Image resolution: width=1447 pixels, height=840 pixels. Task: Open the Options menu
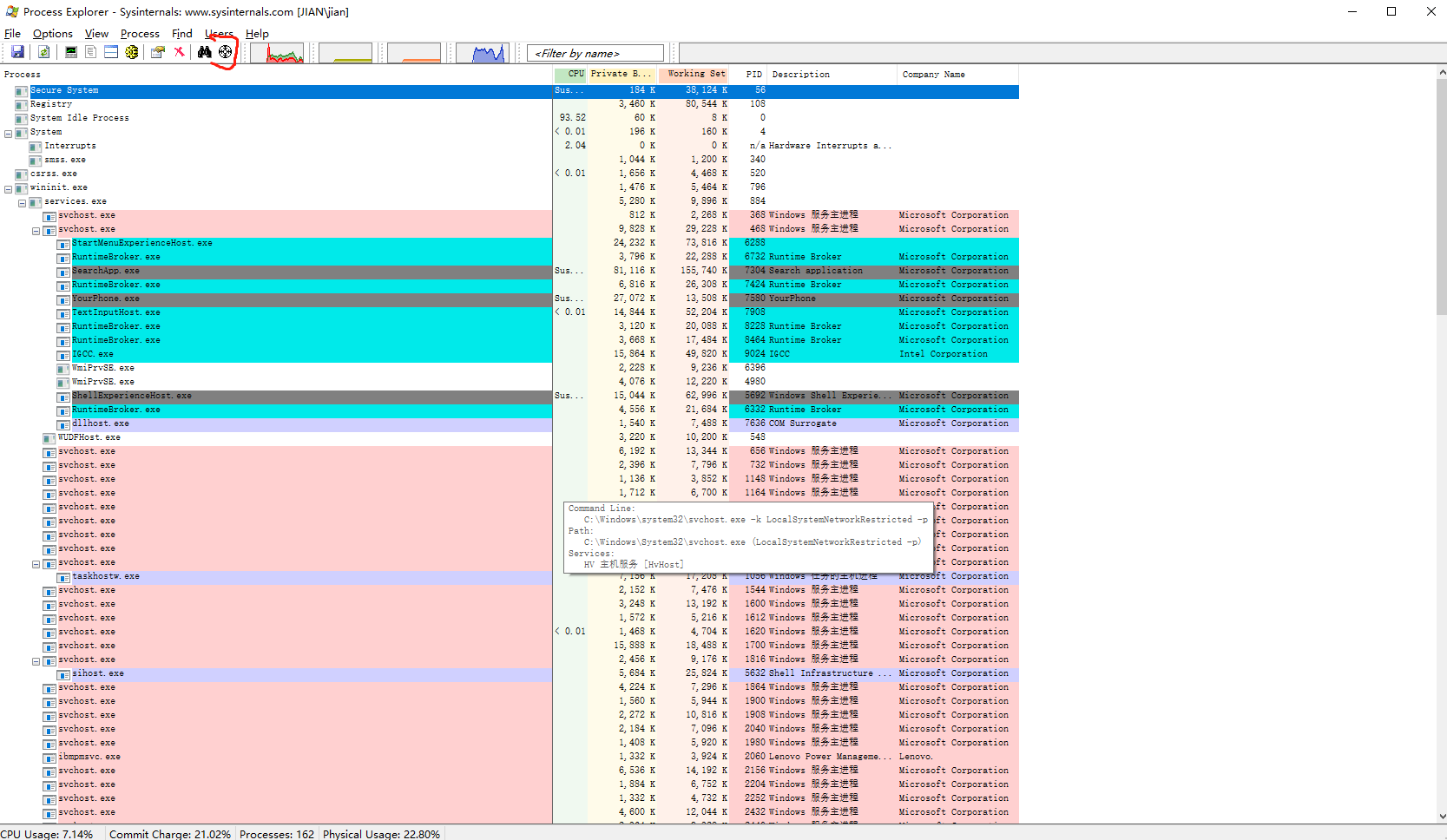coord(53,34)
